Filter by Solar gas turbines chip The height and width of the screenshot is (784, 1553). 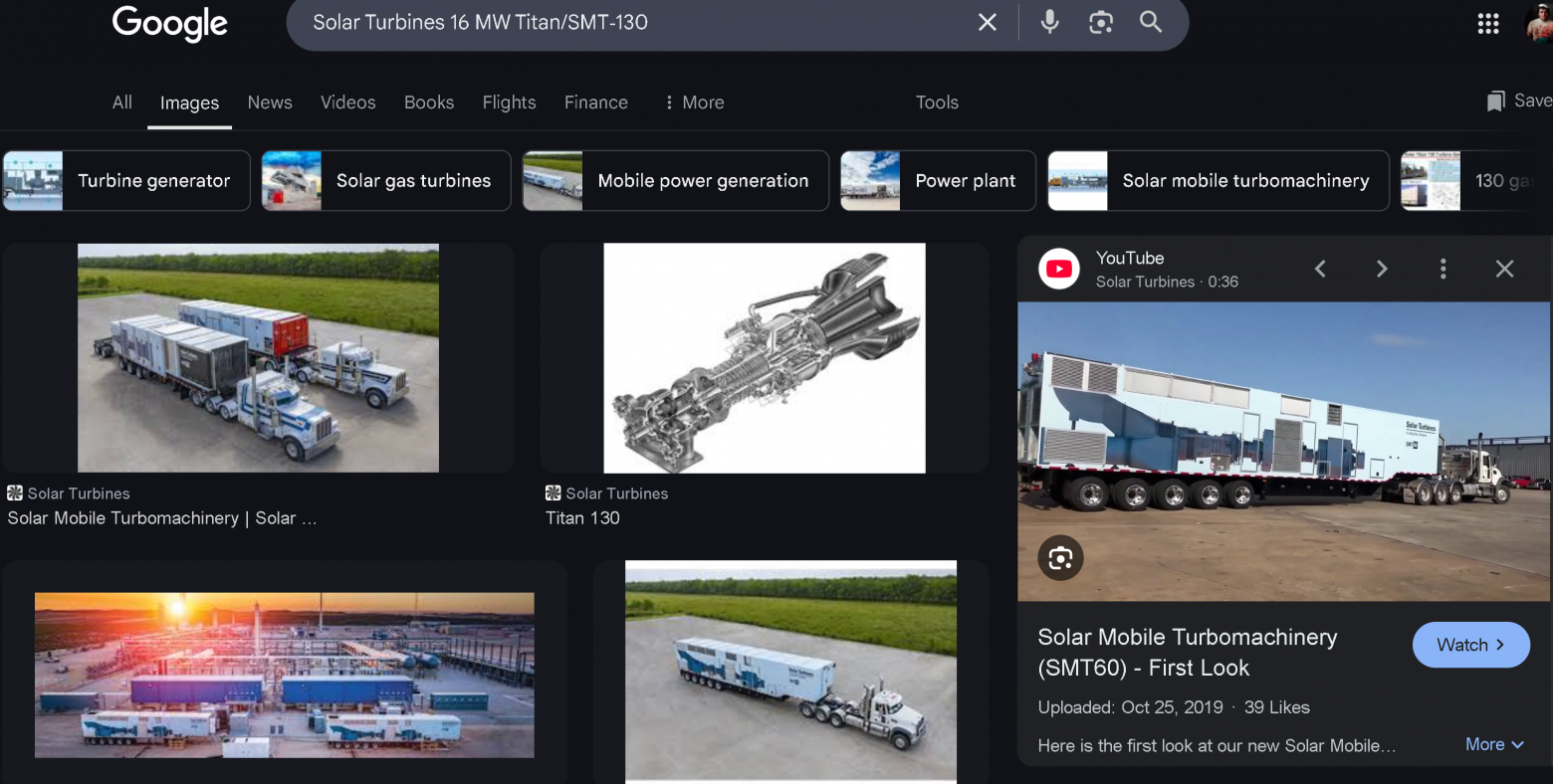click(386, 181)
